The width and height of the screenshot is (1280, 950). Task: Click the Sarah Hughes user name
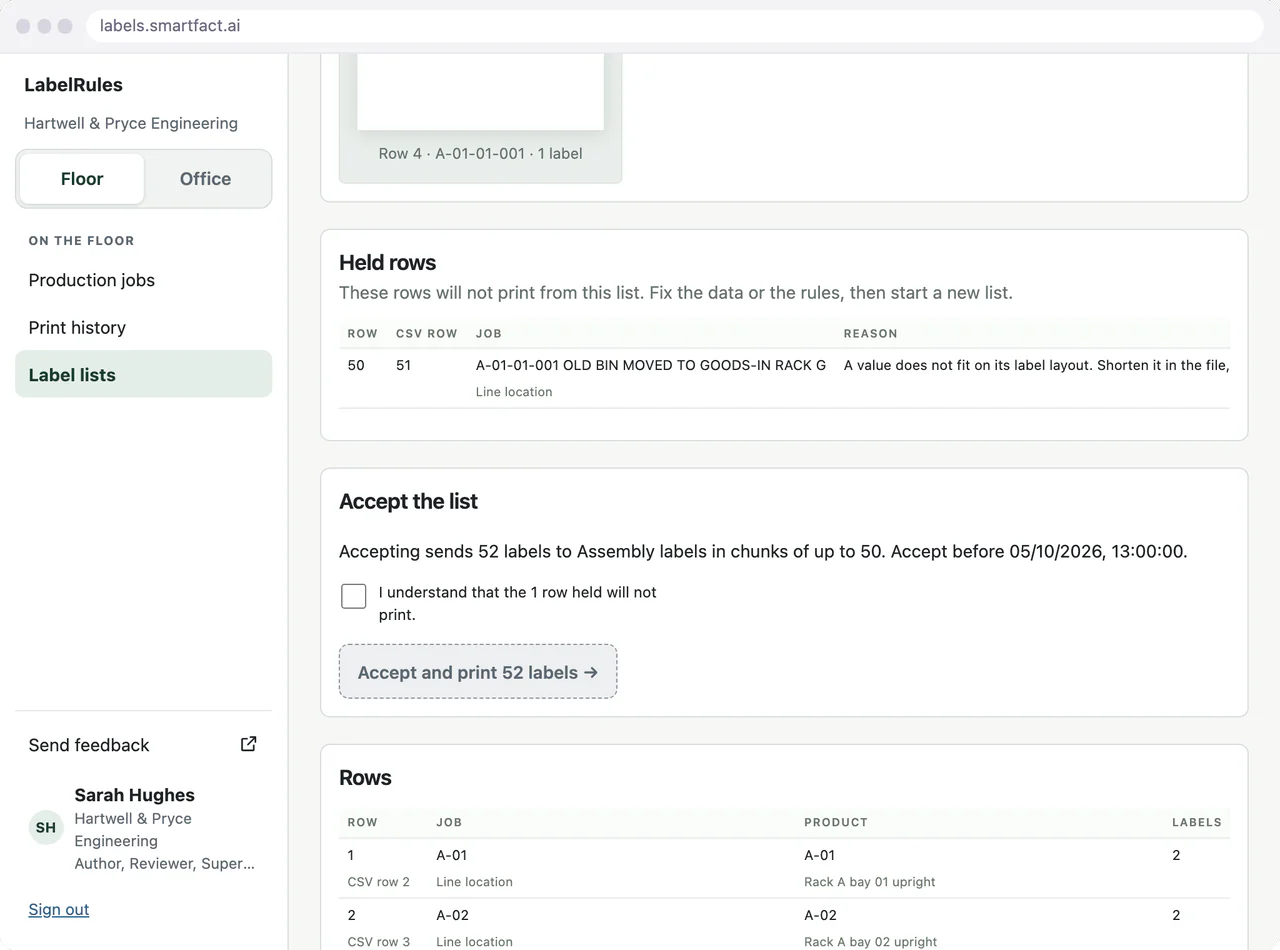pyautogui.click(x=135, y=795)
